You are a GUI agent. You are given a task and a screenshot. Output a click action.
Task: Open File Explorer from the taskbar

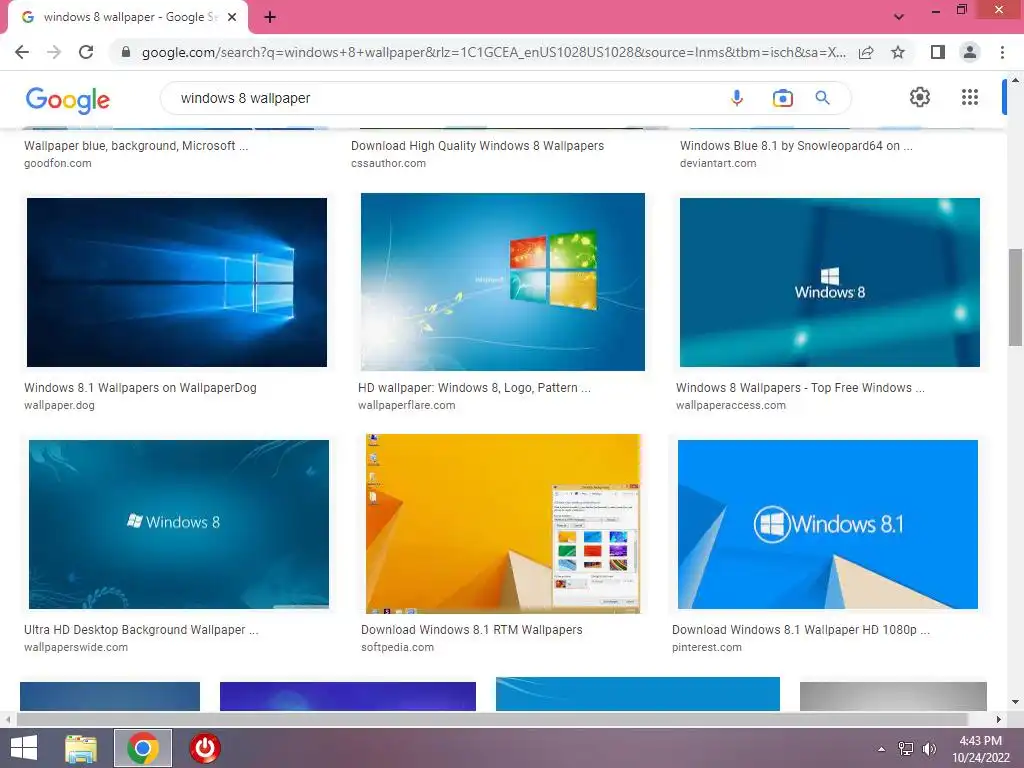click(x=81, y=748)
